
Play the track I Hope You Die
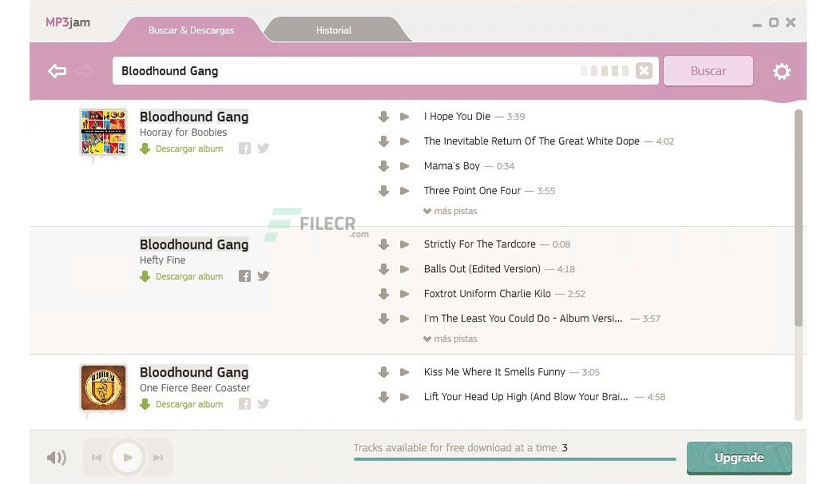405,116
